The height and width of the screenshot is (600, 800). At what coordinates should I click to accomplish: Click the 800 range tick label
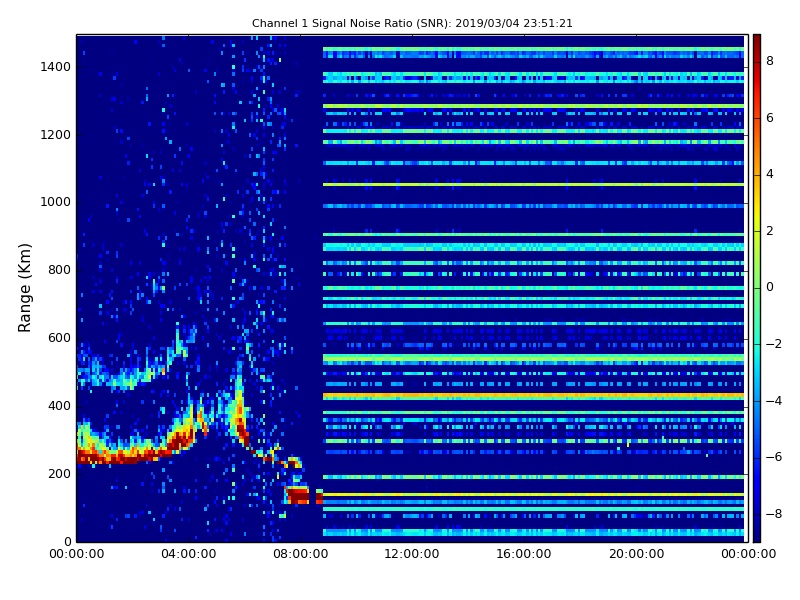pyautogui.click(x=59, y=270)
